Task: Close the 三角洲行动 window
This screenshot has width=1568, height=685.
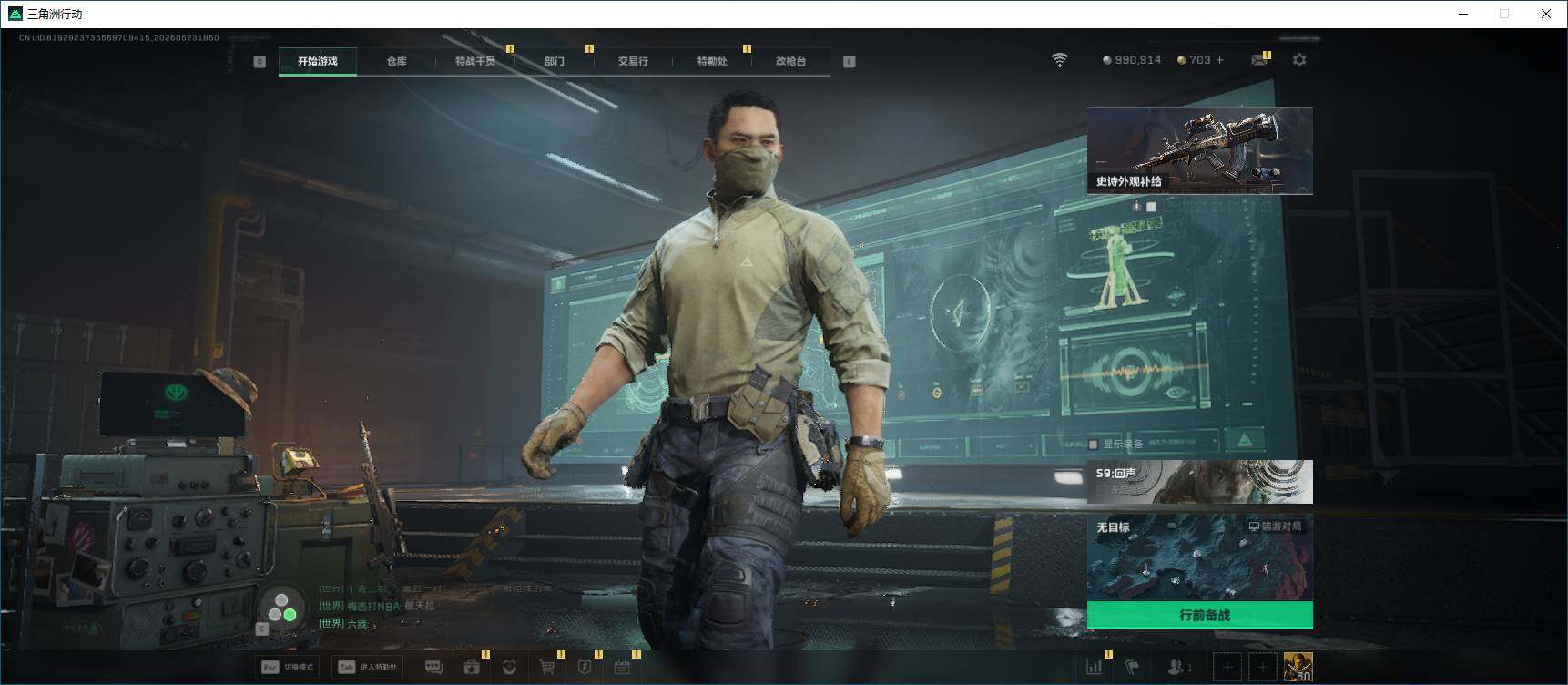Action: point(1546,14)
